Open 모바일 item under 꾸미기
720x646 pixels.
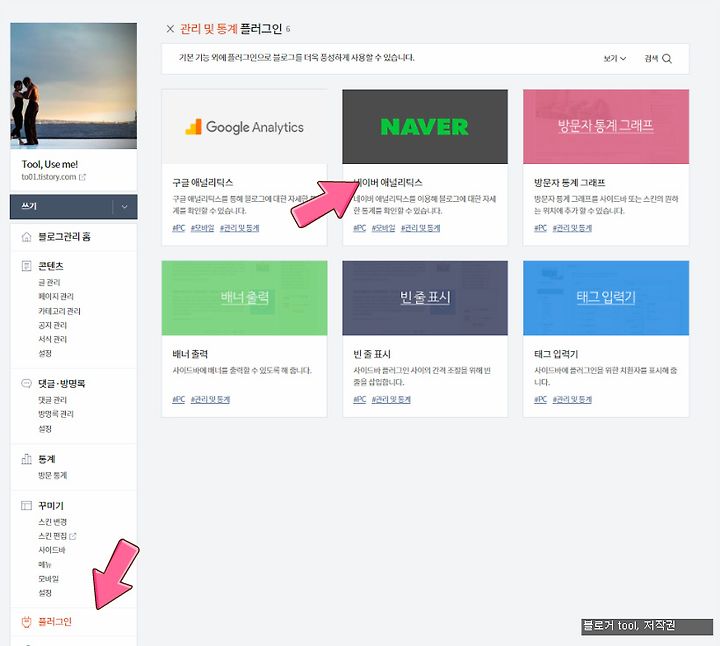click(48, 579)
